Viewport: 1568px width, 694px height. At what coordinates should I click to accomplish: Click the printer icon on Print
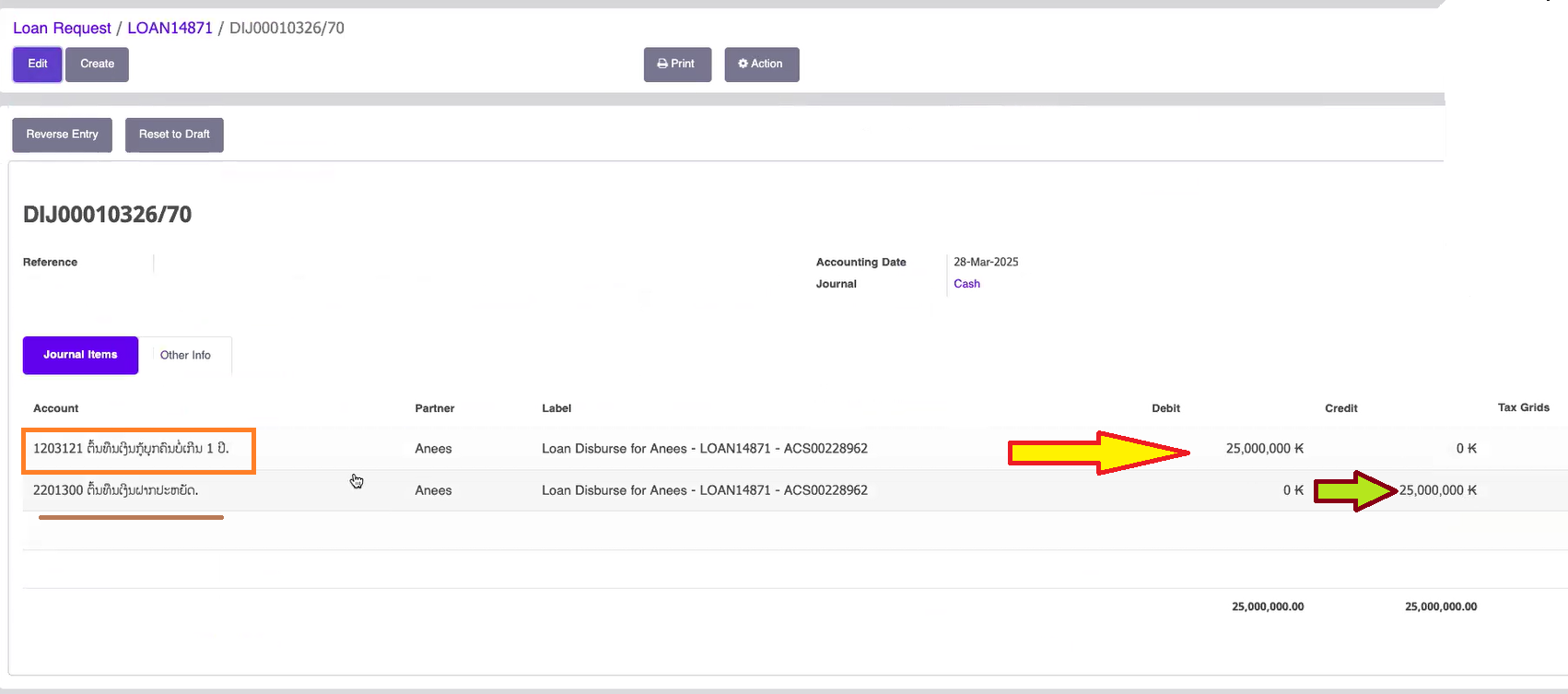(x=662, y=65)
